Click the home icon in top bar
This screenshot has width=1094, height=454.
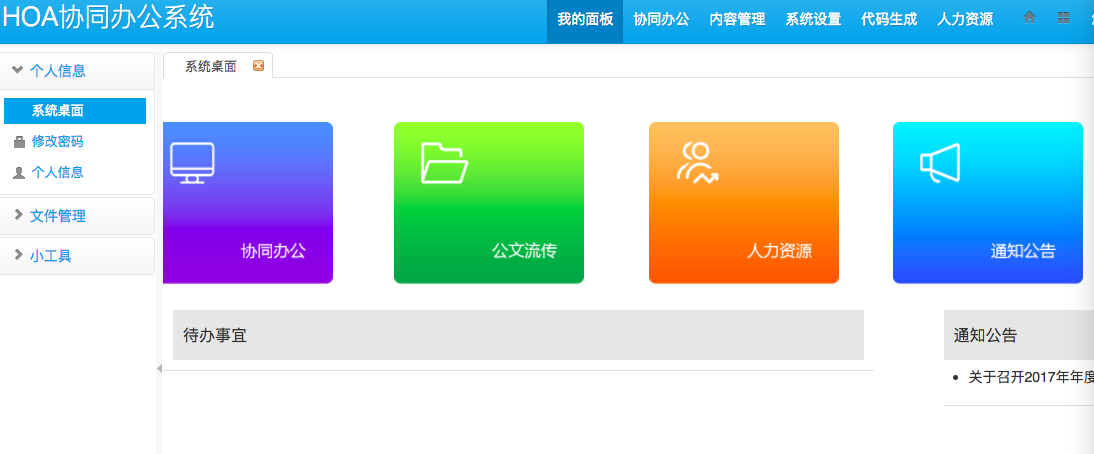(1029, 18)
